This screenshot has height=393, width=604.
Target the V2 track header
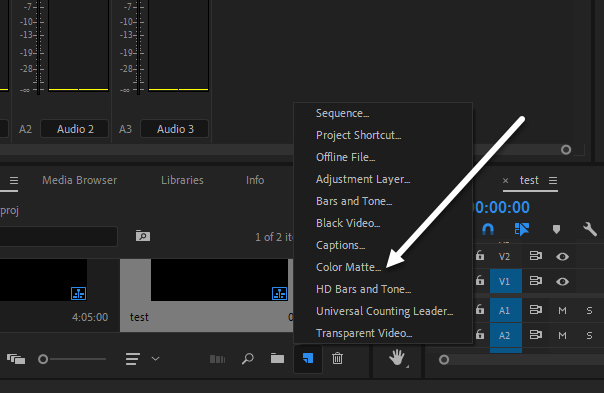click(505, 257)
